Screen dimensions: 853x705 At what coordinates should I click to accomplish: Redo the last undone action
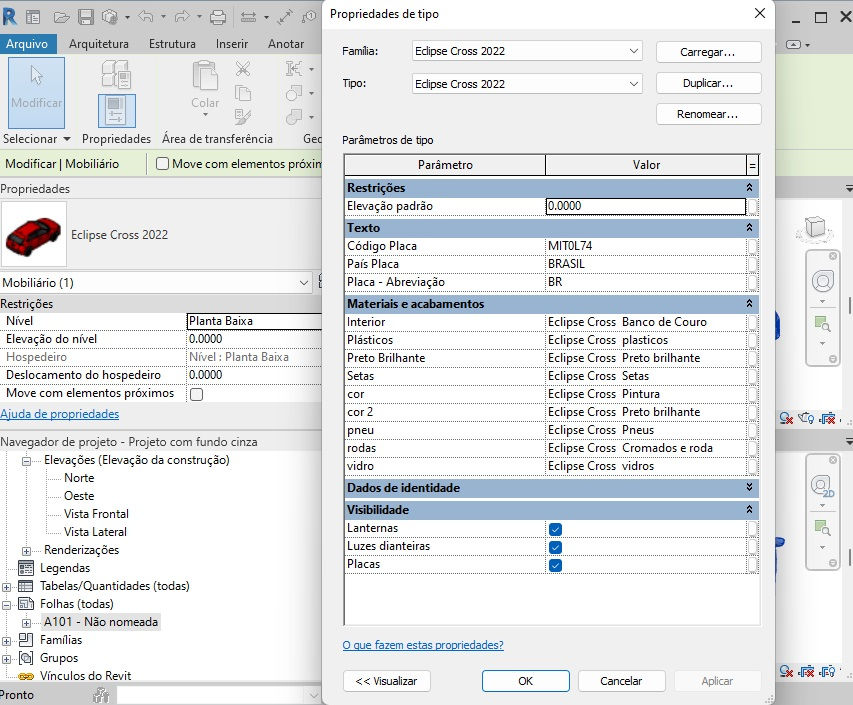182,17
